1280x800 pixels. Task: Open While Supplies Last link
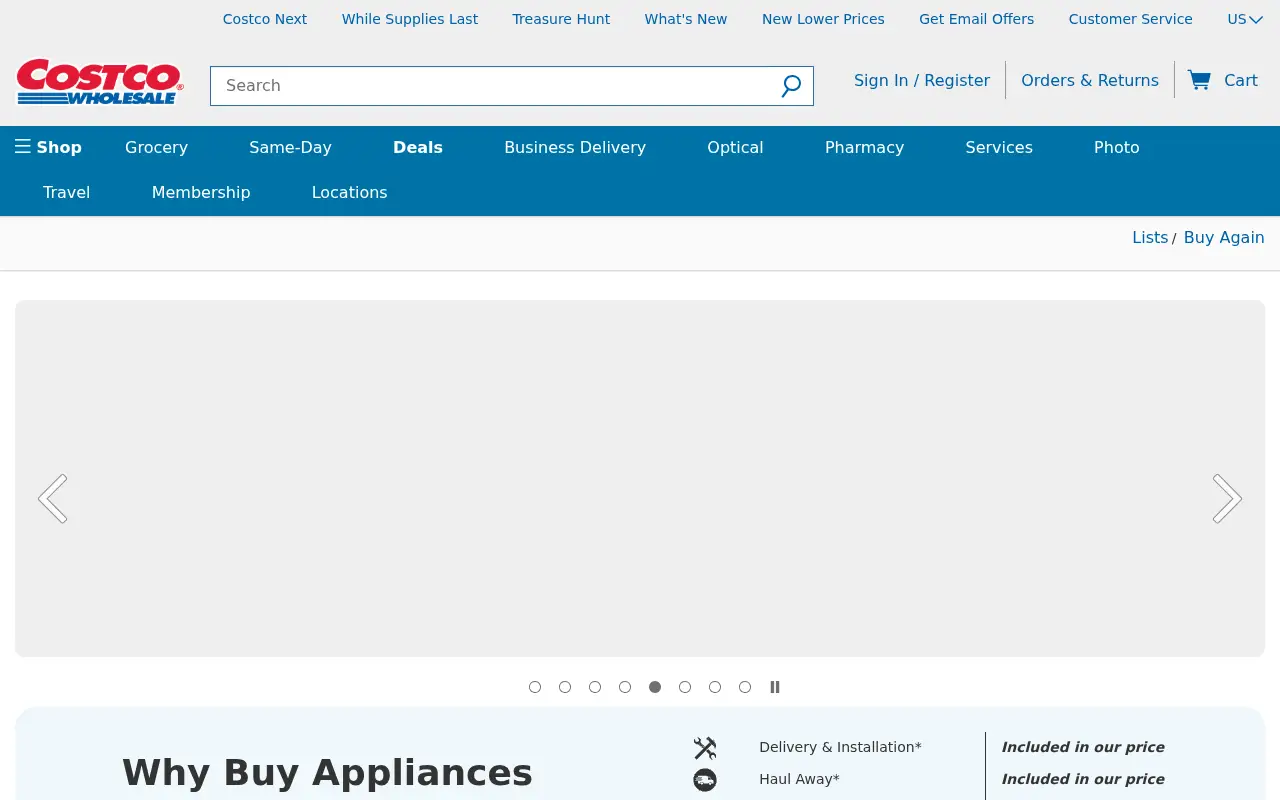pos(410,19)
